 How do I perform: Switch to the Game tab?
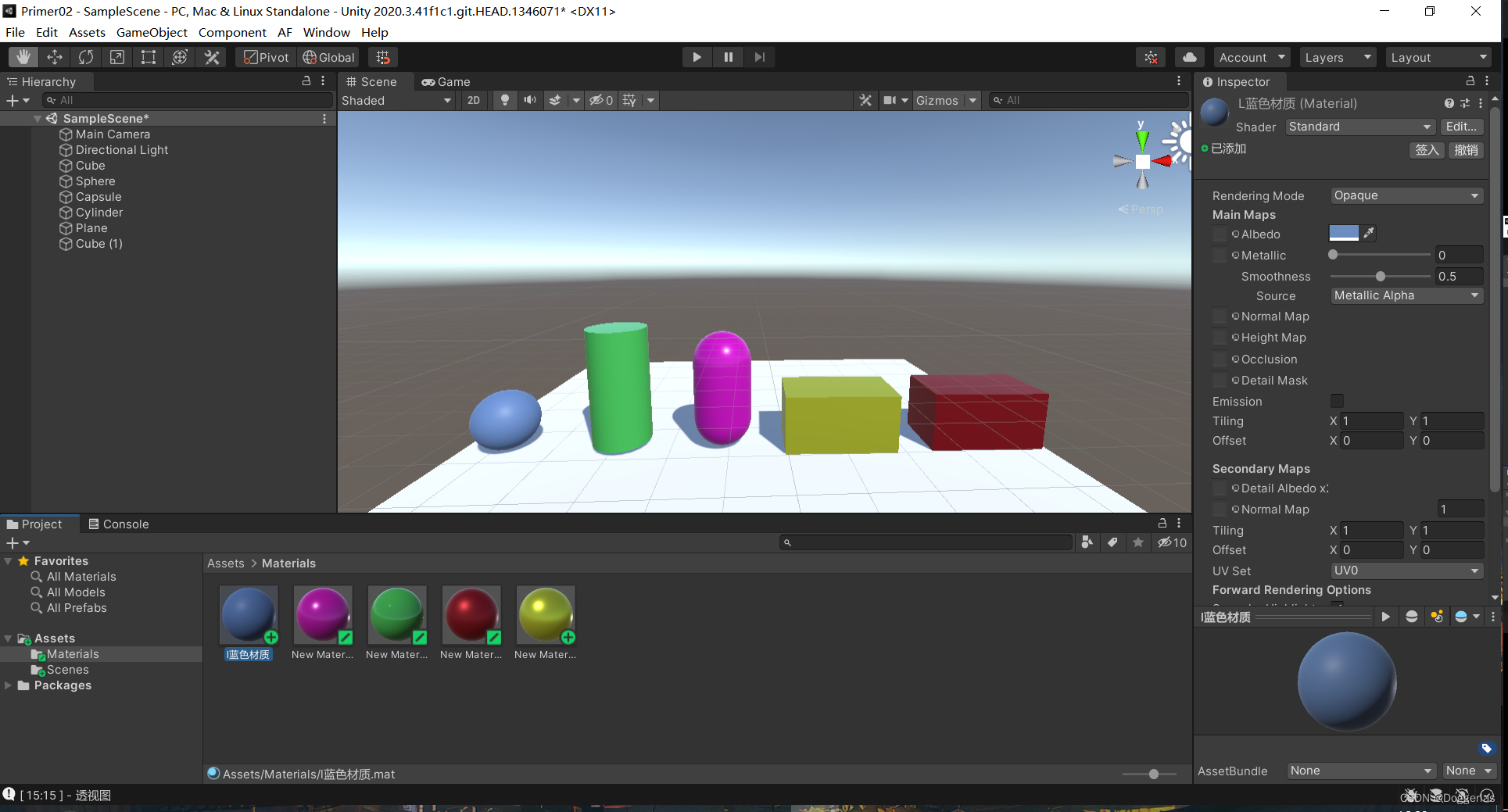pos(446,82)
